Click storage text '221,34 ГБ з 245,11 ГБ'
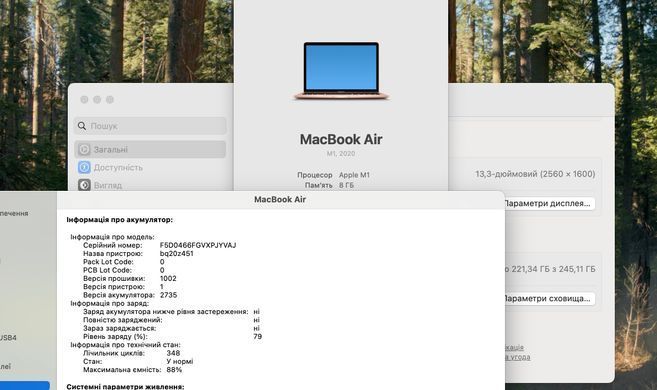The width and height of the screenshot is (657, 390). point(553,269)
